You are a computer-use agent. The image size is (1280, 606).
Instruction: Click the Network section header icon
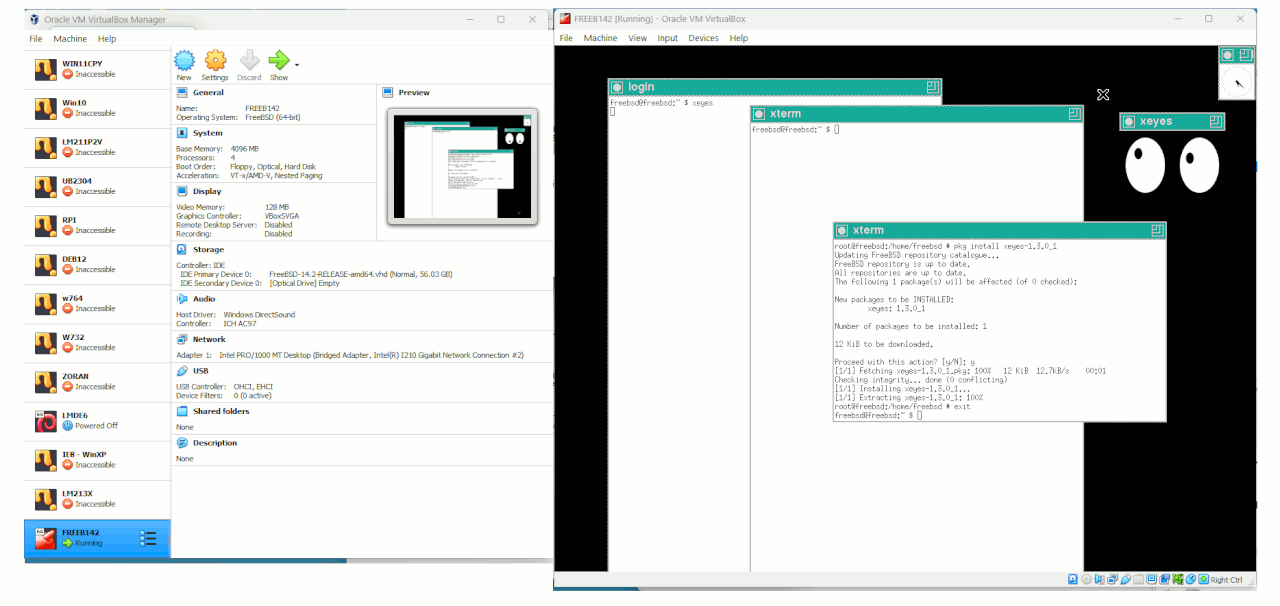182,339
